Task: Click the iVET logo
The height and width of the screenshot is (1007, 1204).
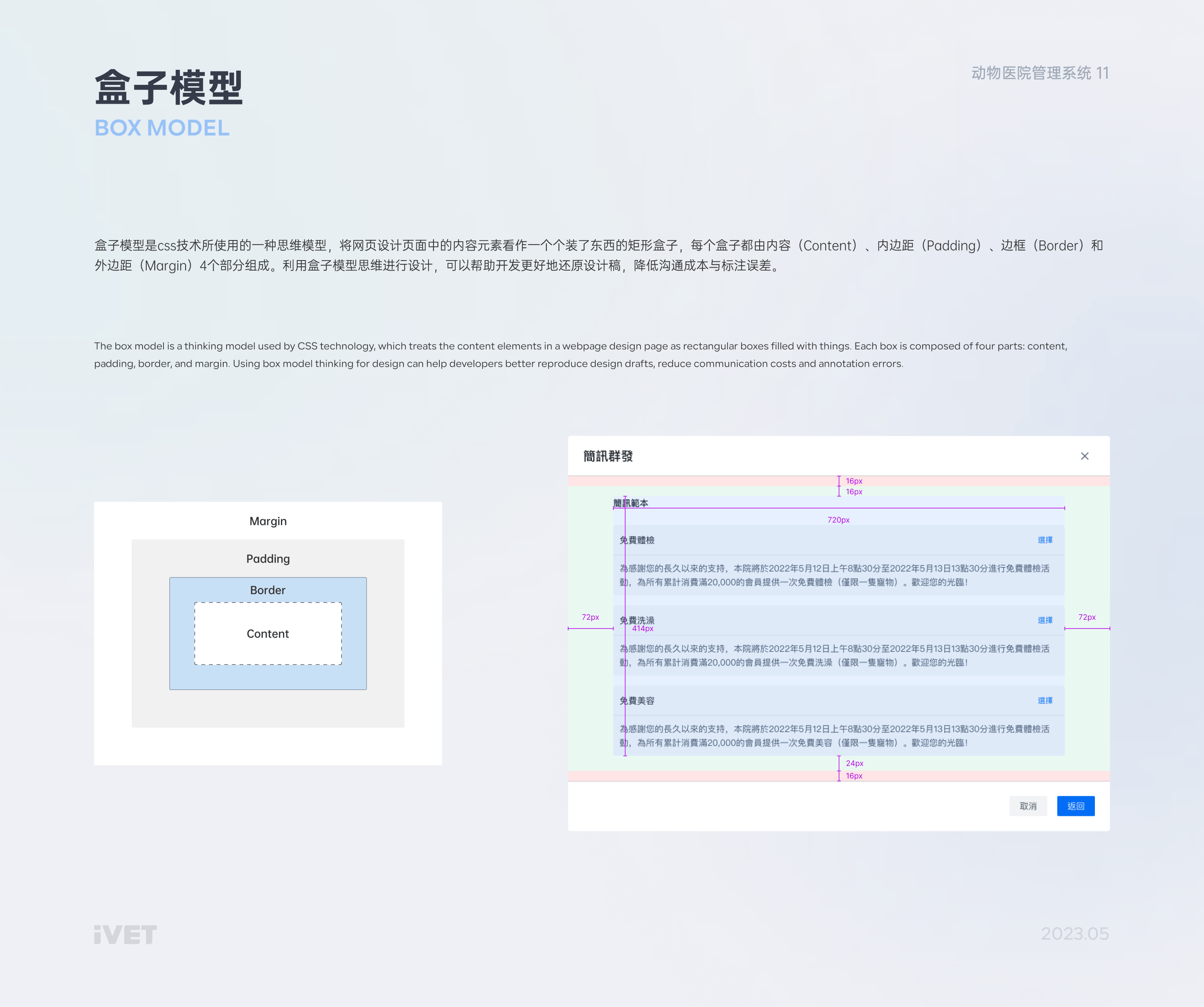Action: (125, 934)
